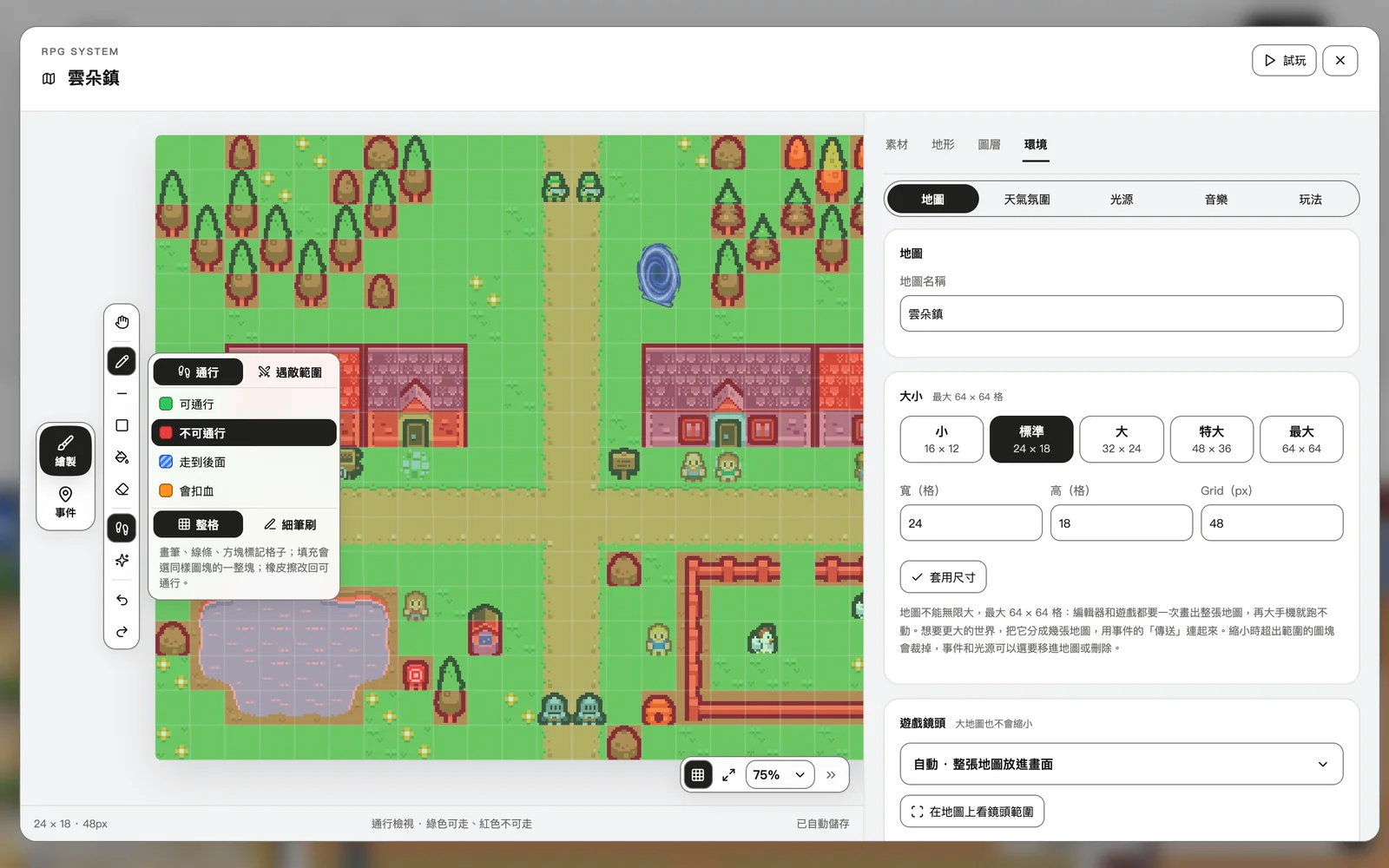Open the 天氣氛圍 sub-tab
1389x868 pixels.
(1027, 200)
